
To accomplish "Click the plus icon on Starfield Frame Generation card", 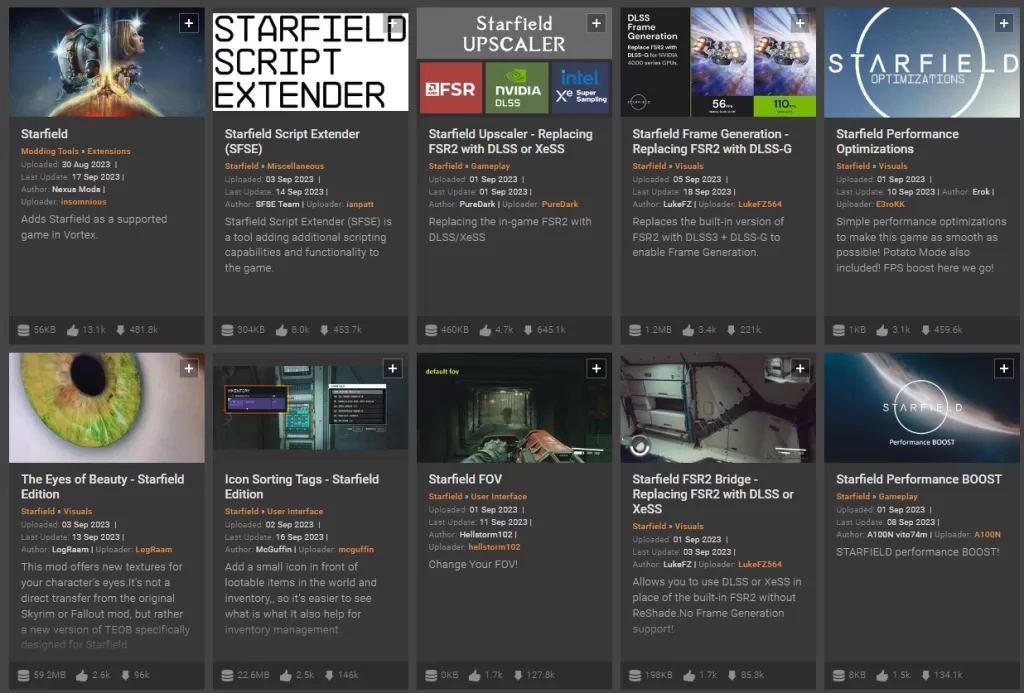I will click(x=800, y=24).
